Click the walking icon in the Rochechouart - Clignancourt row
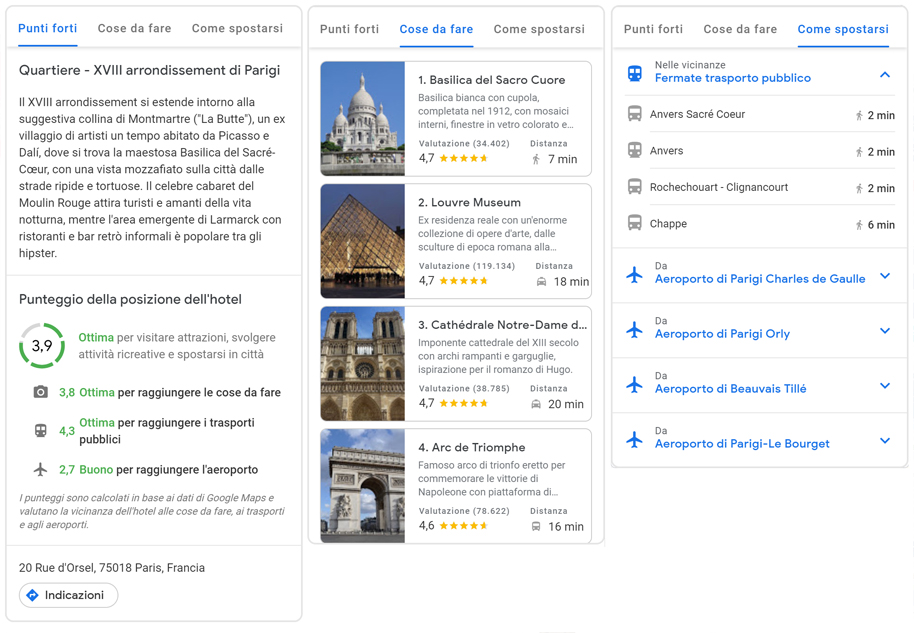Screen dimensions: 914x633 click(859, 188)
